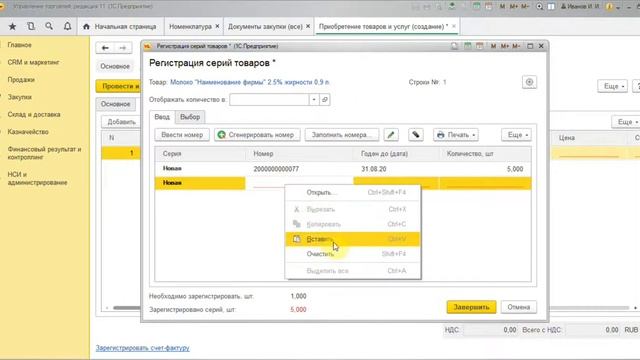This screenshot has height=360, width=640.
Task: Select the cell with number 2000000000077
Action: (x=299, y=169)
